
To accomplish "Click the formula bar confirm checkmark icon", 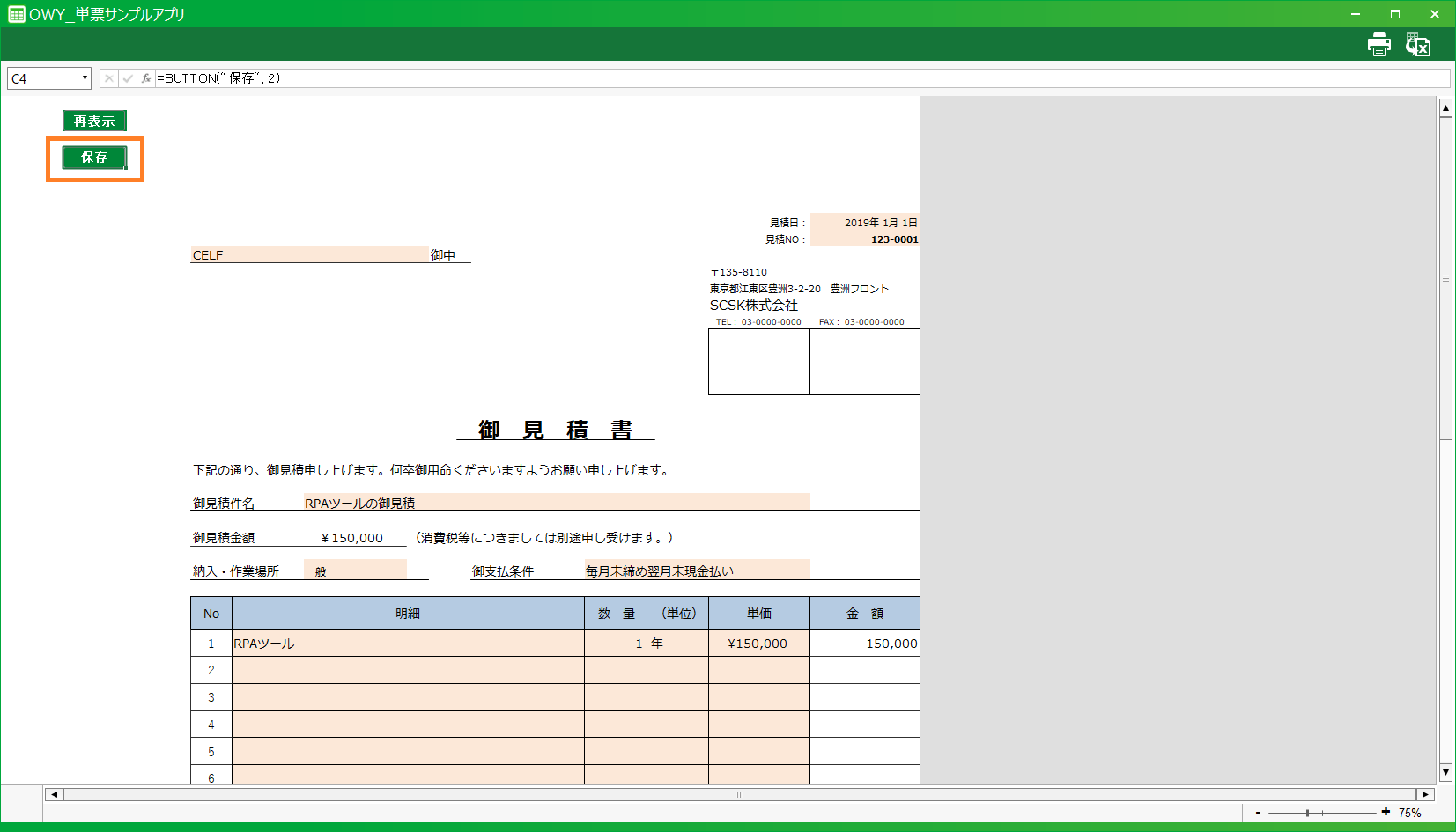I will (x=128, y=78).
